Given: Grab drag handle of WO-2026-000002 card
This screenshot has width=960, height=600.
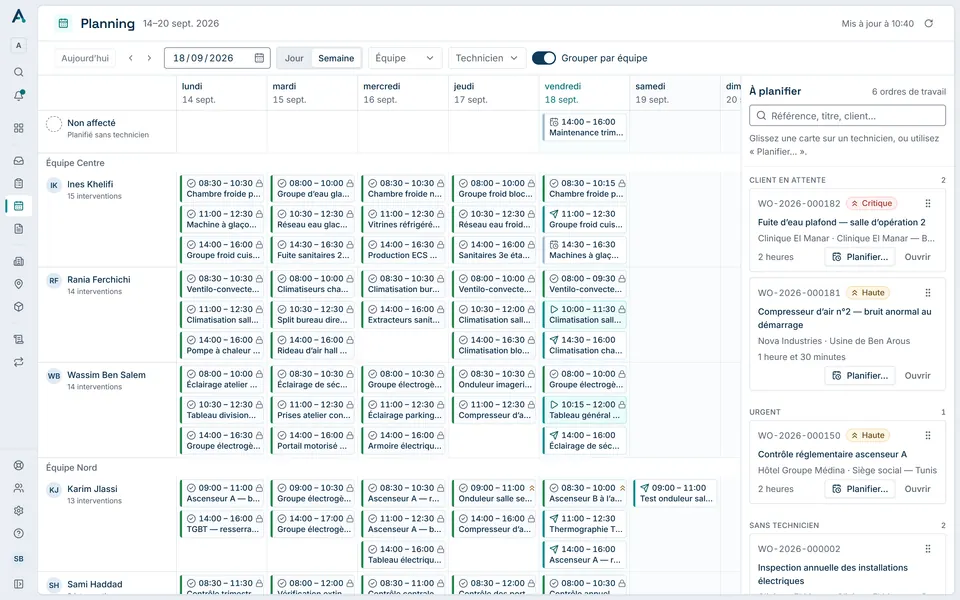Looking at the screenshot, I should 928,549.
